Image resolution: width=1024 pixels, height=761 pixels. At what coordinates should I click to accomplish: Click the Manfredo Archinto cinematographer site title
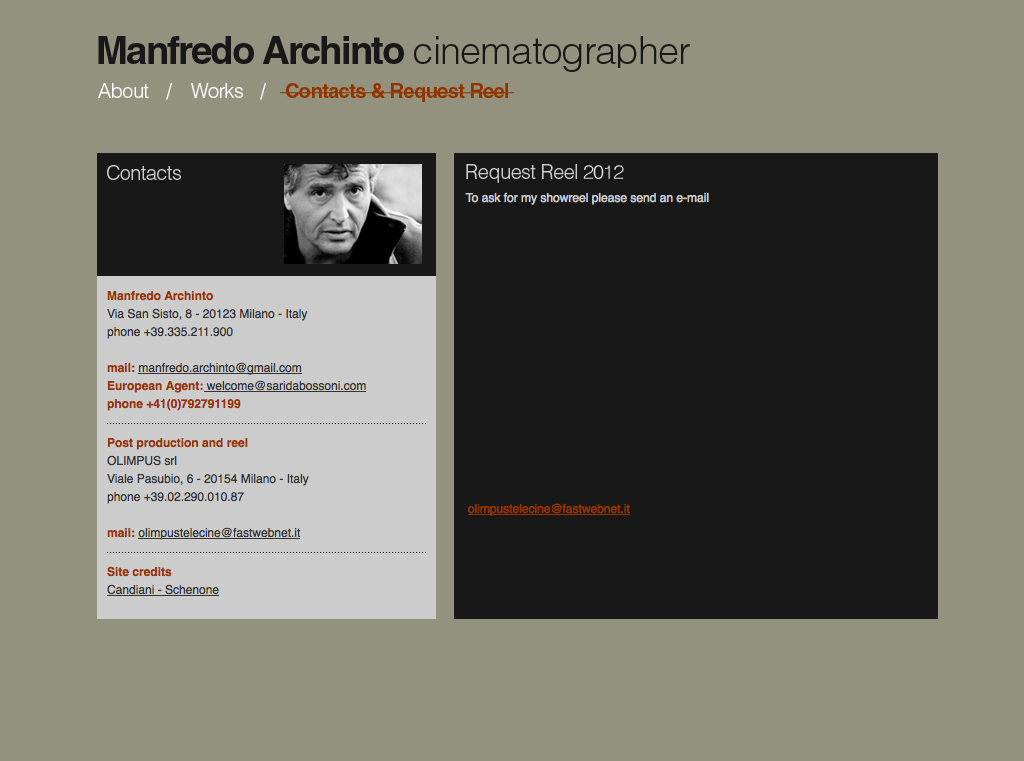pyautogui.click(x=393, y=51)
